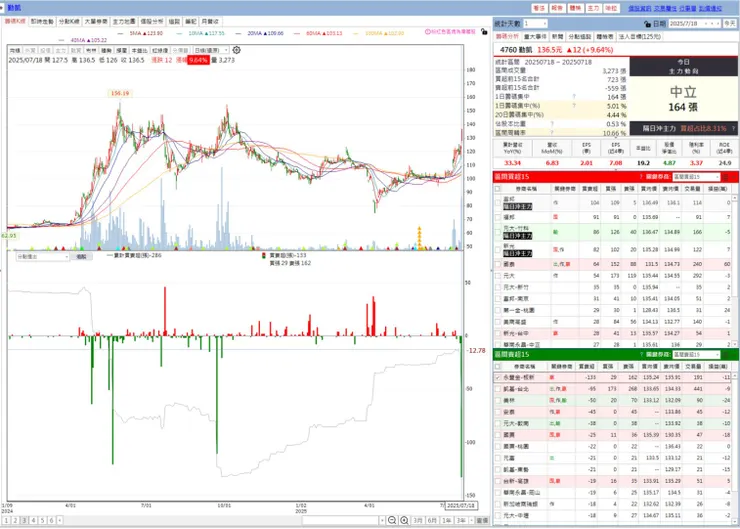740x529 pixels.
Task: Tick checkbox for 第一金-桃園 buyer row
Action: click(497, 310)
